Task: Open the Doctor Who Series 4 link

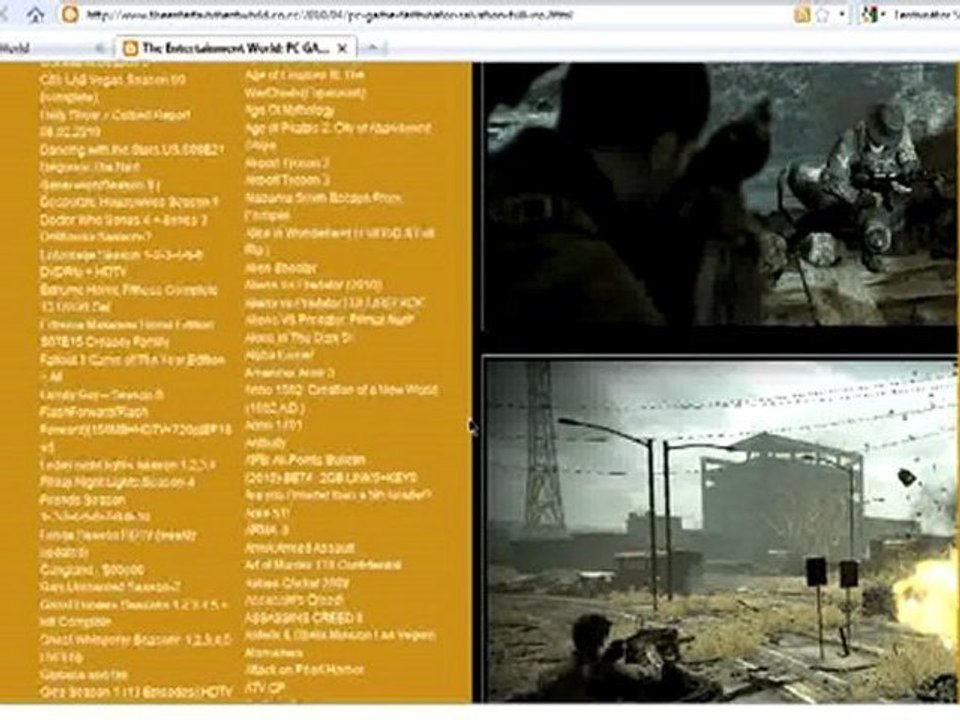Action: pos(124,219)
